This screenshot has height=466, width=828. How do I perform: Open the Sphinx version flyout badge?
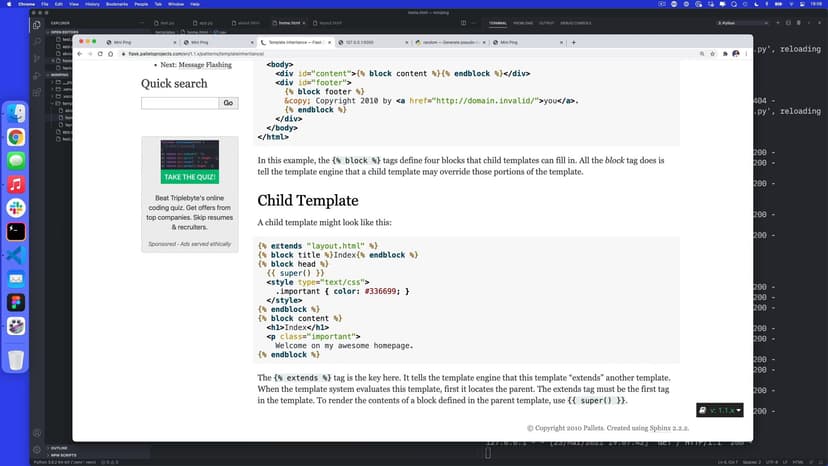(x=720, y=410)
